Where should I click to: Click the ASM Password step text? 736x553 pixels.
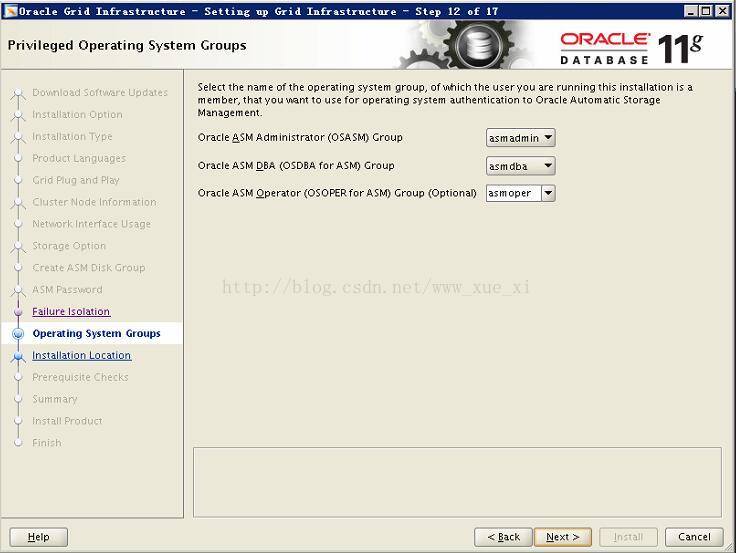coord(67,290)
